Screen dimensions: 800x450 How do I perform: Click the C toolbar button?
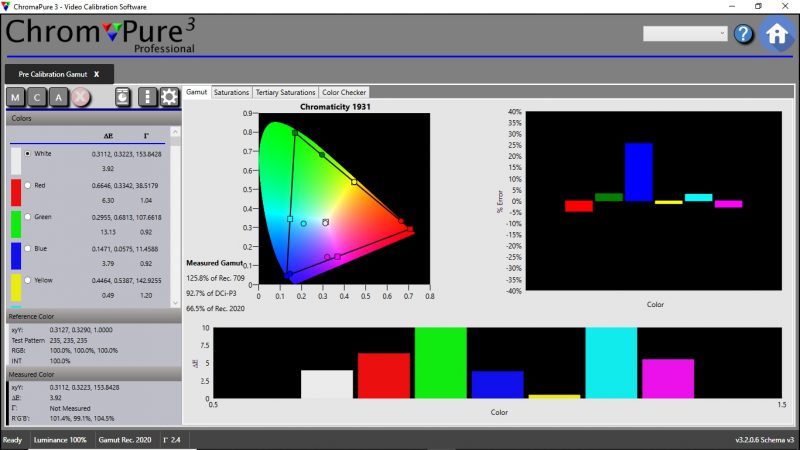click(38, 97)
